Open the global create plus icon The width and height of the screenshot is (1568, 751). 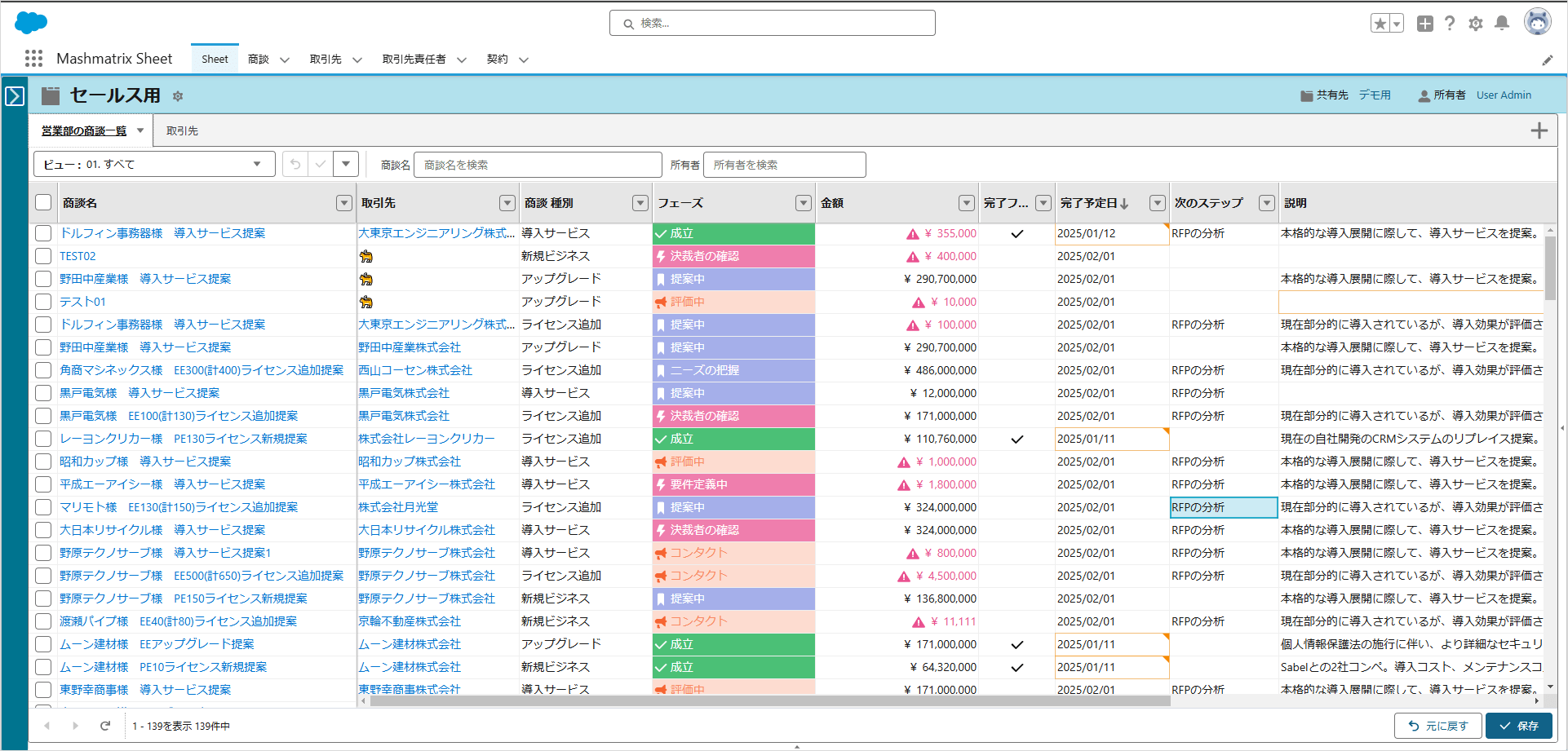[1425, 24]
